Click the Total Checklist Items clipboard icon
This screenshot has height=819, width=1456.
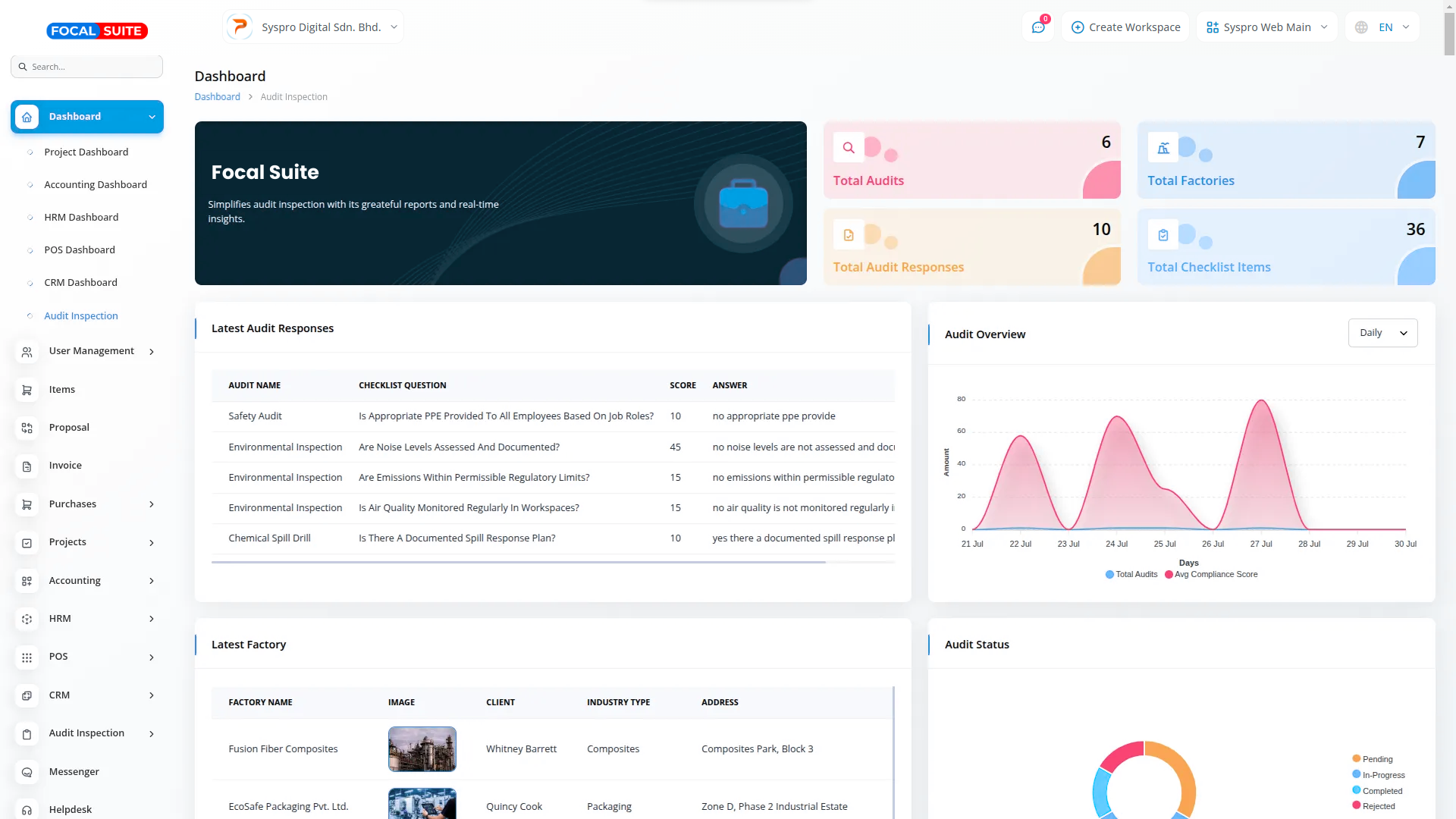(x=1163, y=235)
